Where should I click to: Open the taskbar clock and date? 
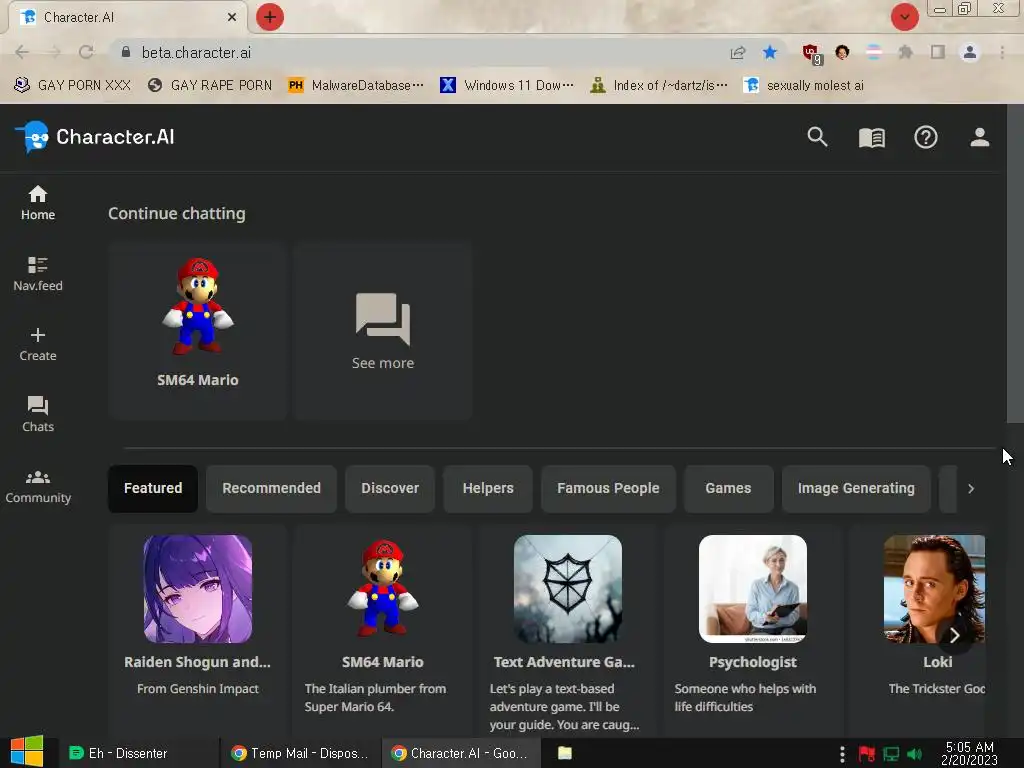click(x=969, y=753)
